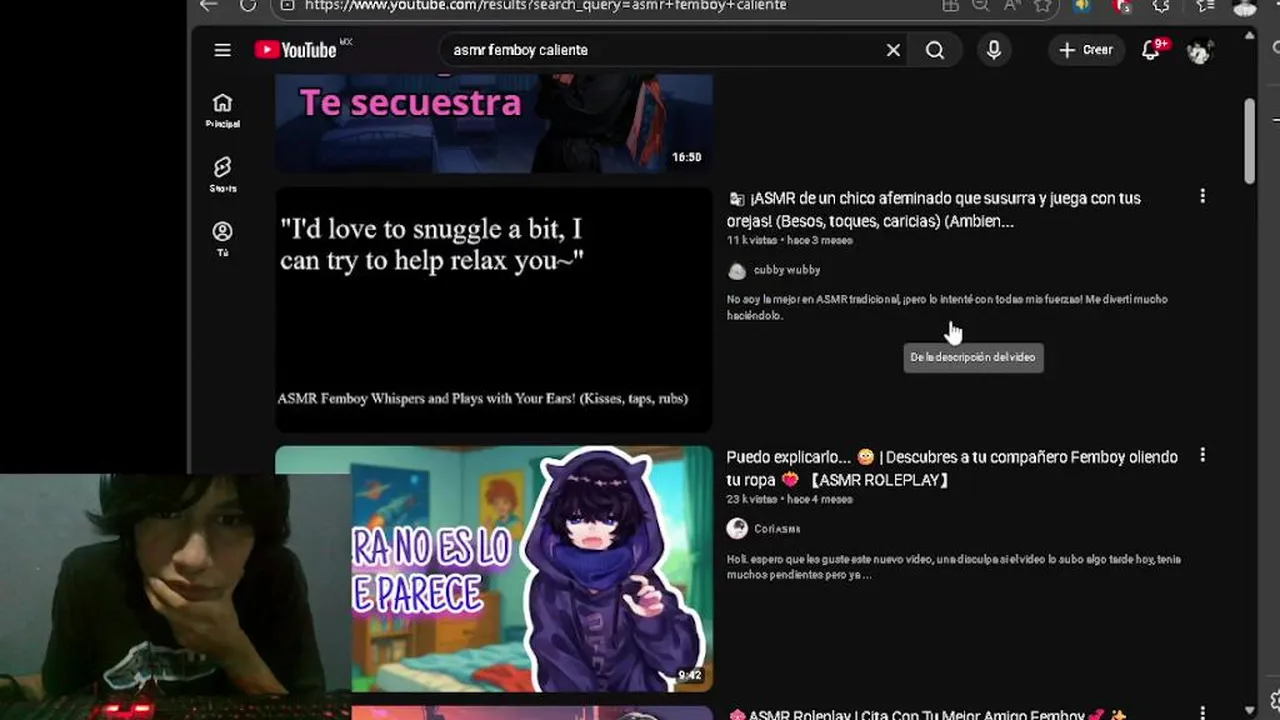
Task: Click the 16:50 duration badge
Action: coord(686,157)
